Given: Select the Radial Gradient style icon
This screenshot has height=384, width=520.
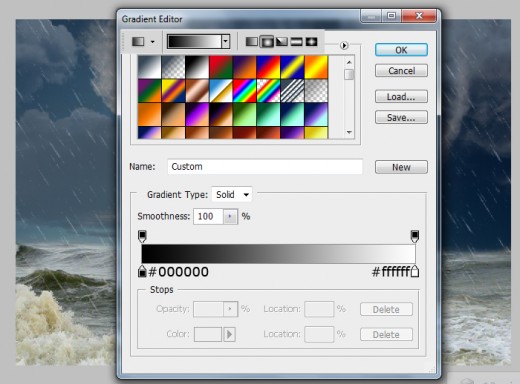Looking at the screenshot, I should [267, 42].
